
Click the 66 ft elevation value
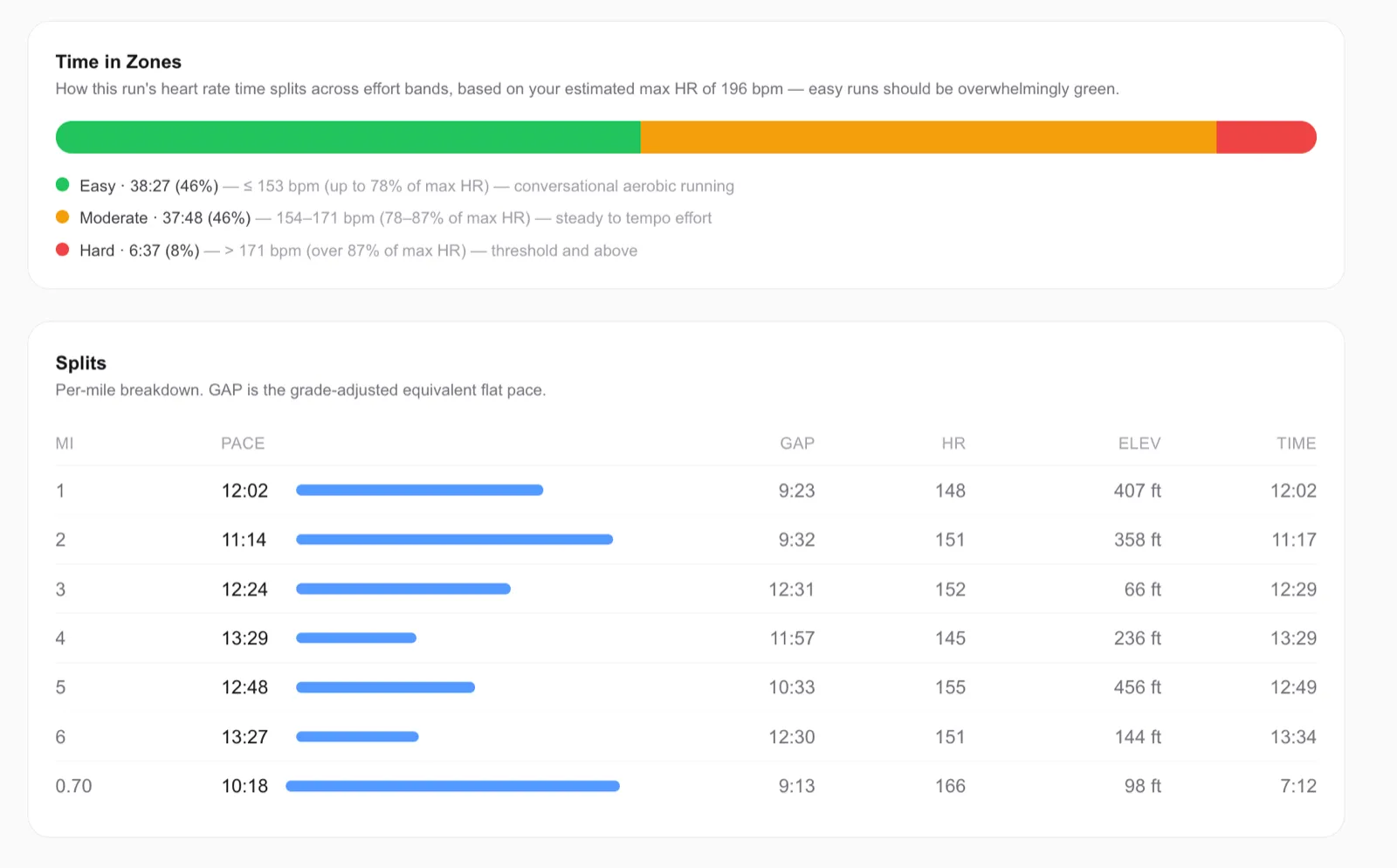click(x=1143, y=589)
